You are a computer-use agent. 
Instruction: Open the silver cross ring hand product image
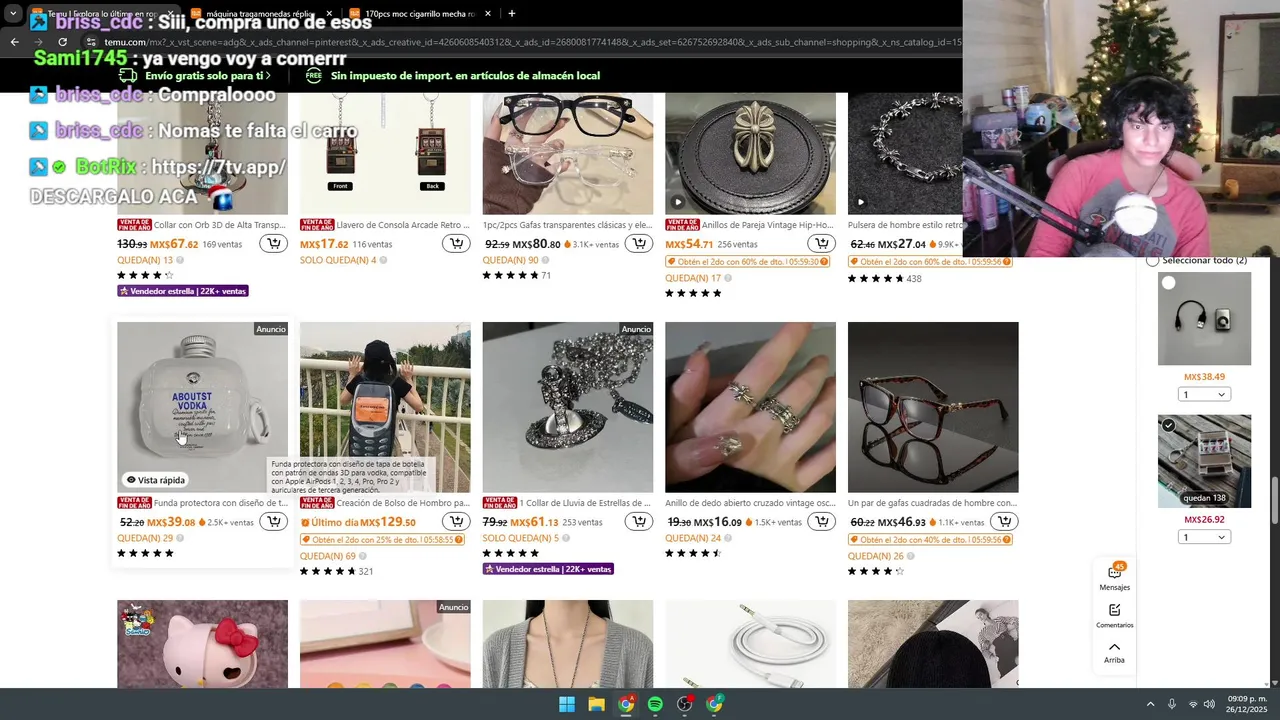coord(750,407)
